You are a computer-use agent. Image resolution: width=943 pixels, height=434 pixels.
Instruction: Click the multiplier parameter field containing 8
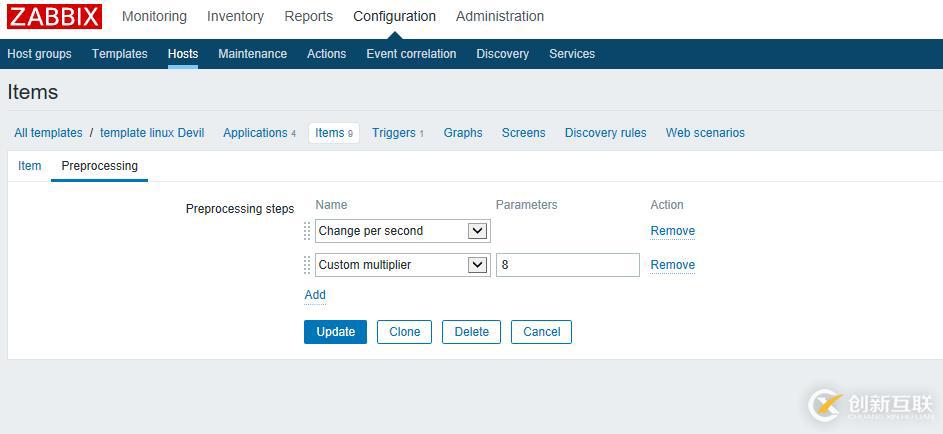[x=567, y=265]
